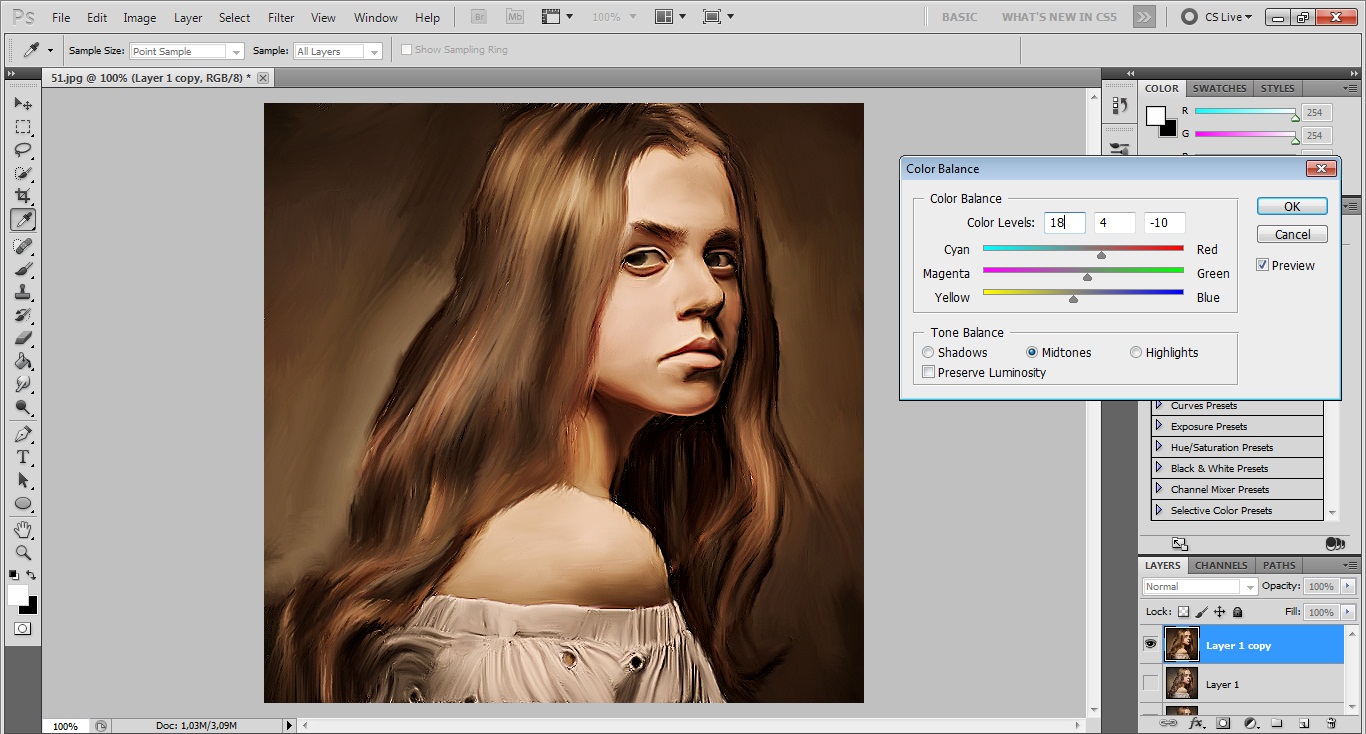
Task: Enable the Preserve Luminosity checkbox
Action: click(x=929, y=373)
